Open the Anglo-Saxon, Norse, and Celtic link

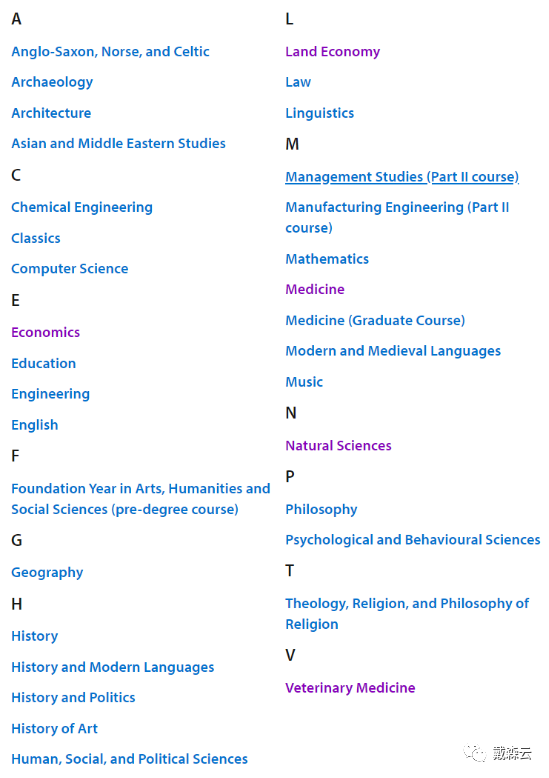(110, 52)
